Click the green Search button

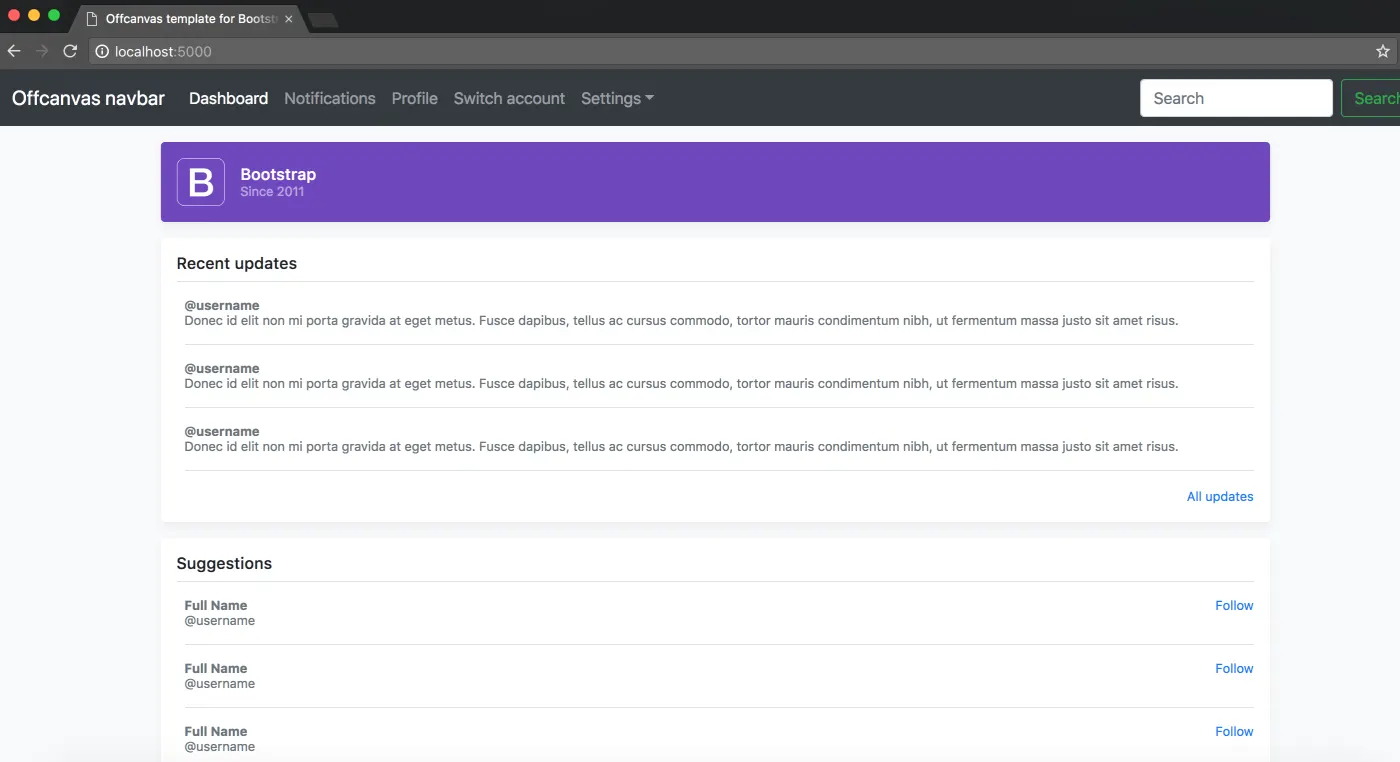coord(1370,98)
